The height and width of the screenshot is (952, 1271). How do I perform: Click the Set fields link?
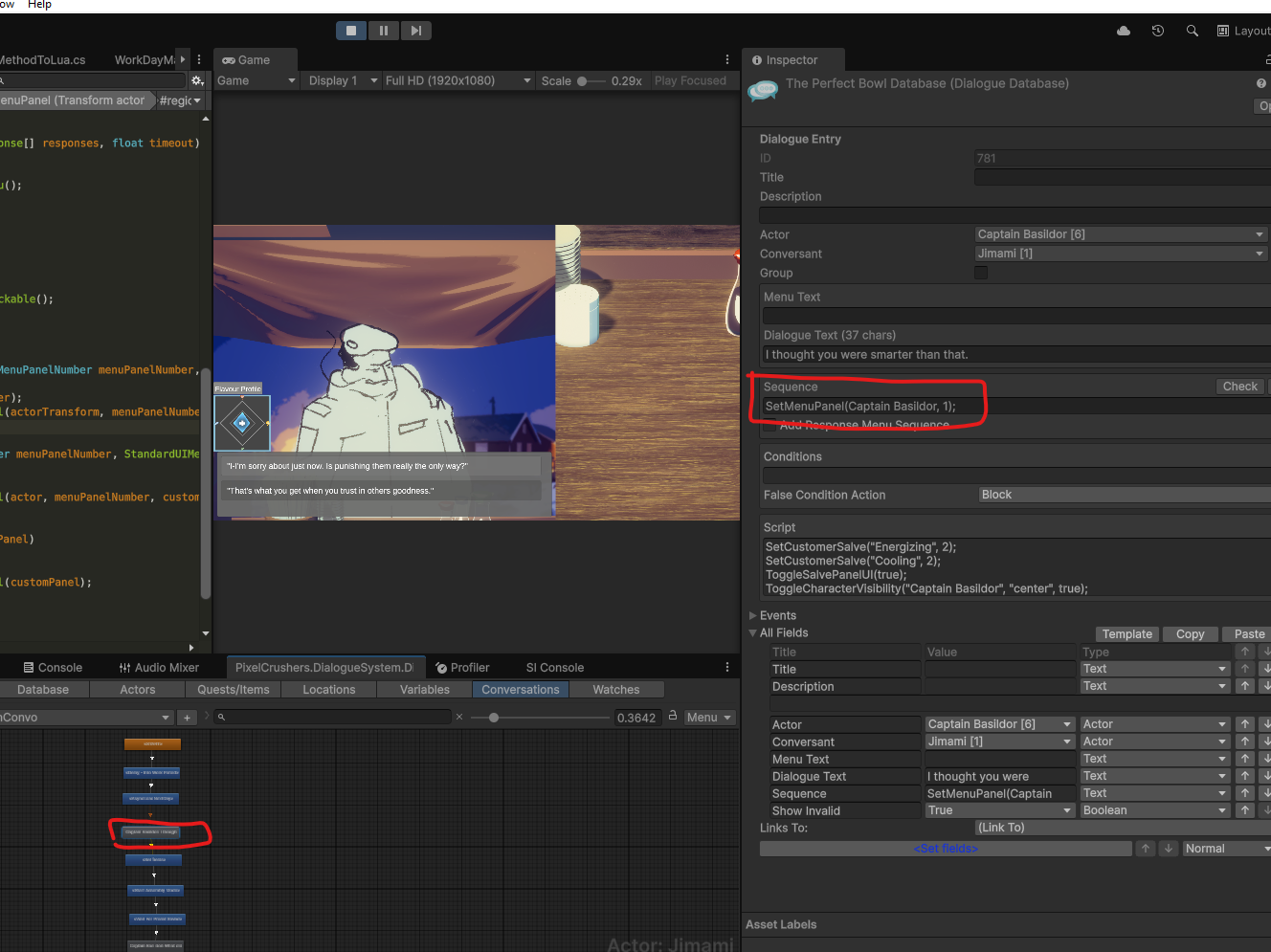click(x=946, y=849)
